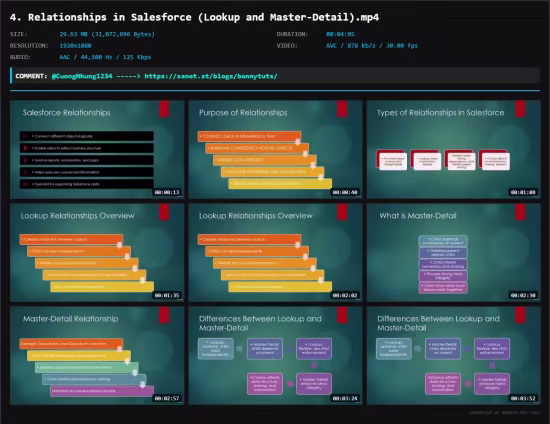Viewport: 550px width, 424px height.
Task: Click the DURATION: label
Action: point(292,34)
